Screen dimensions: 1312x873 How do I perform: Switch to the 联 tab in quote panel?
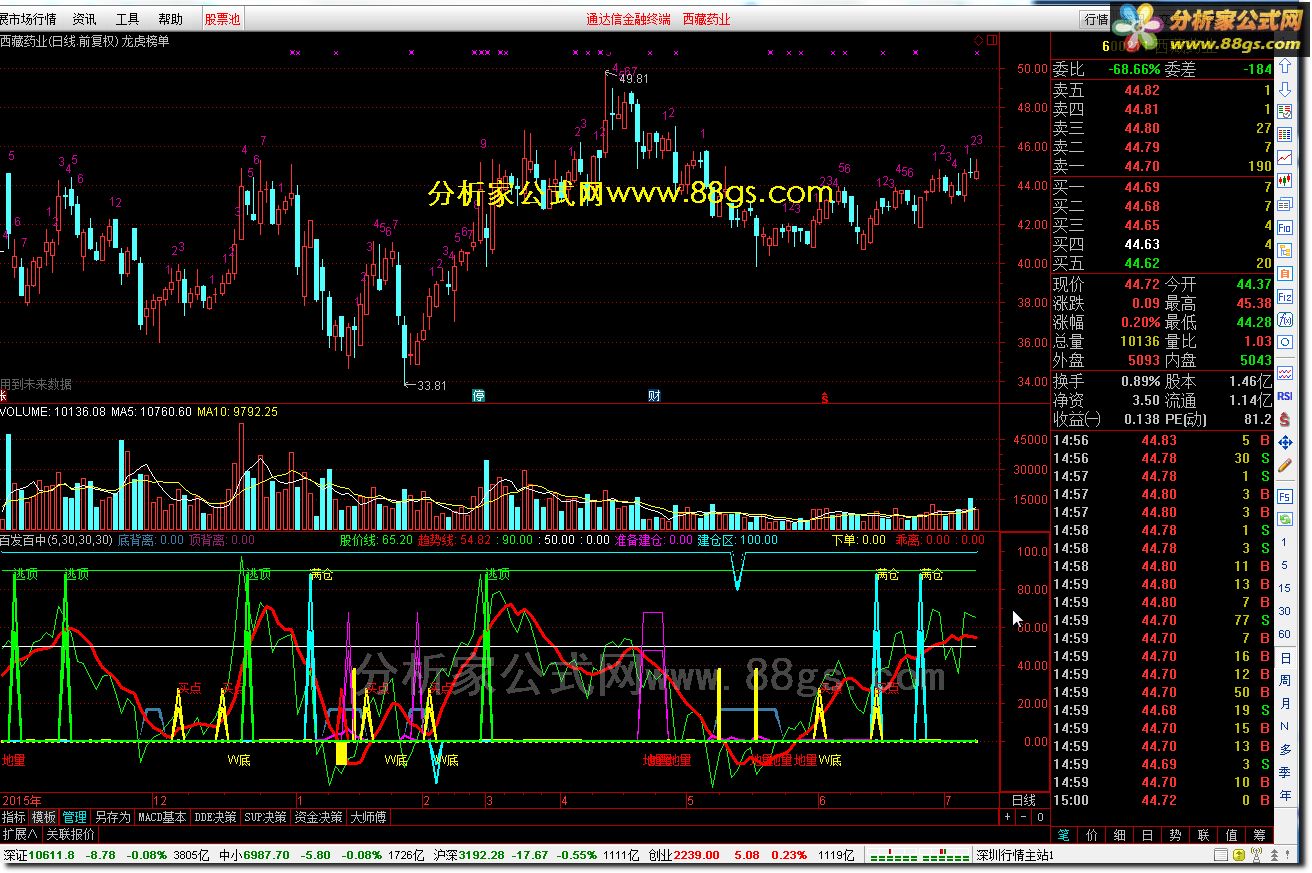click(x=1203, y=834)
